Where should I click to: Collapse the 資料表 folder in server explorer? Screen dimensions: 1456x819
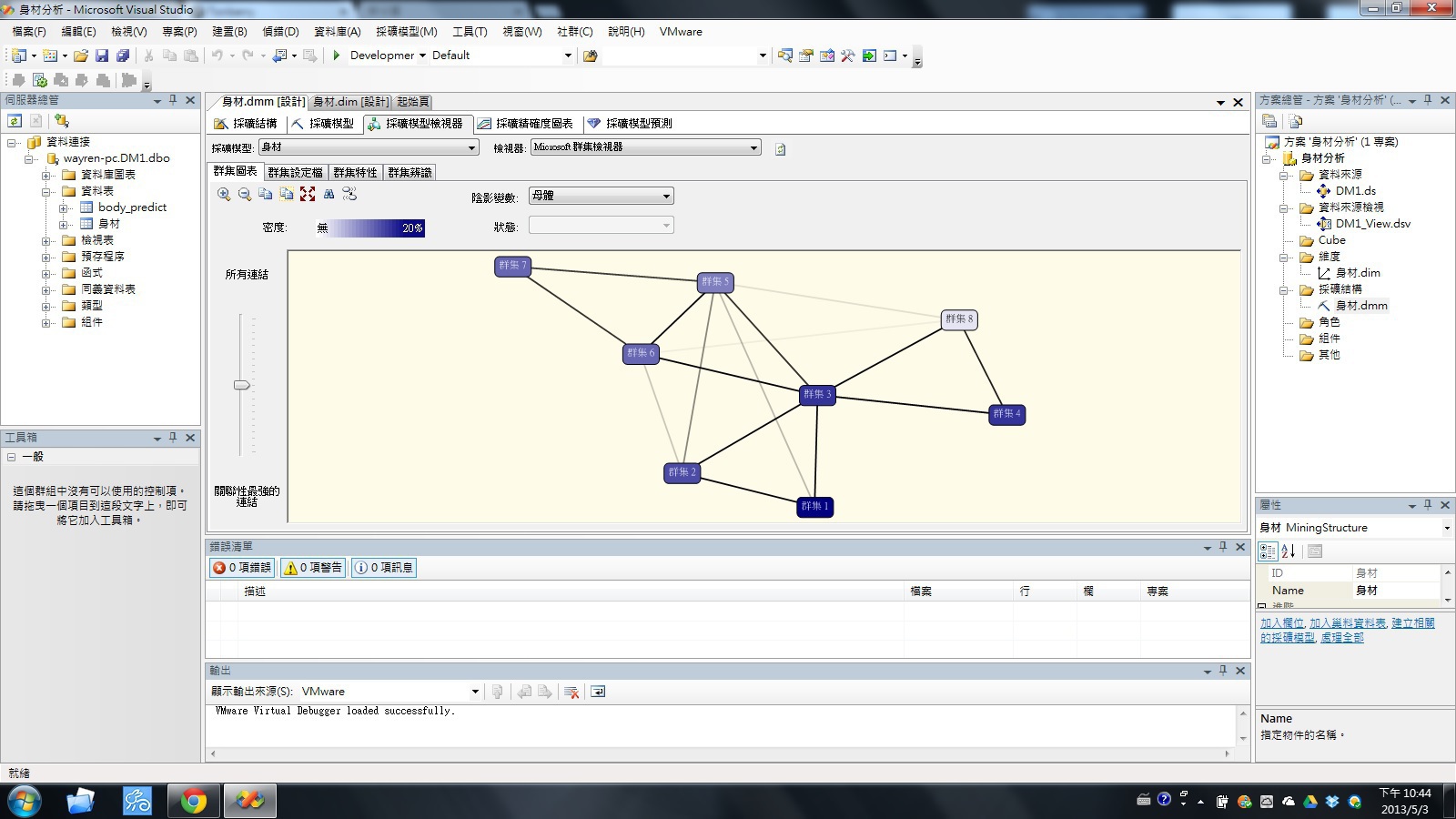46,191
